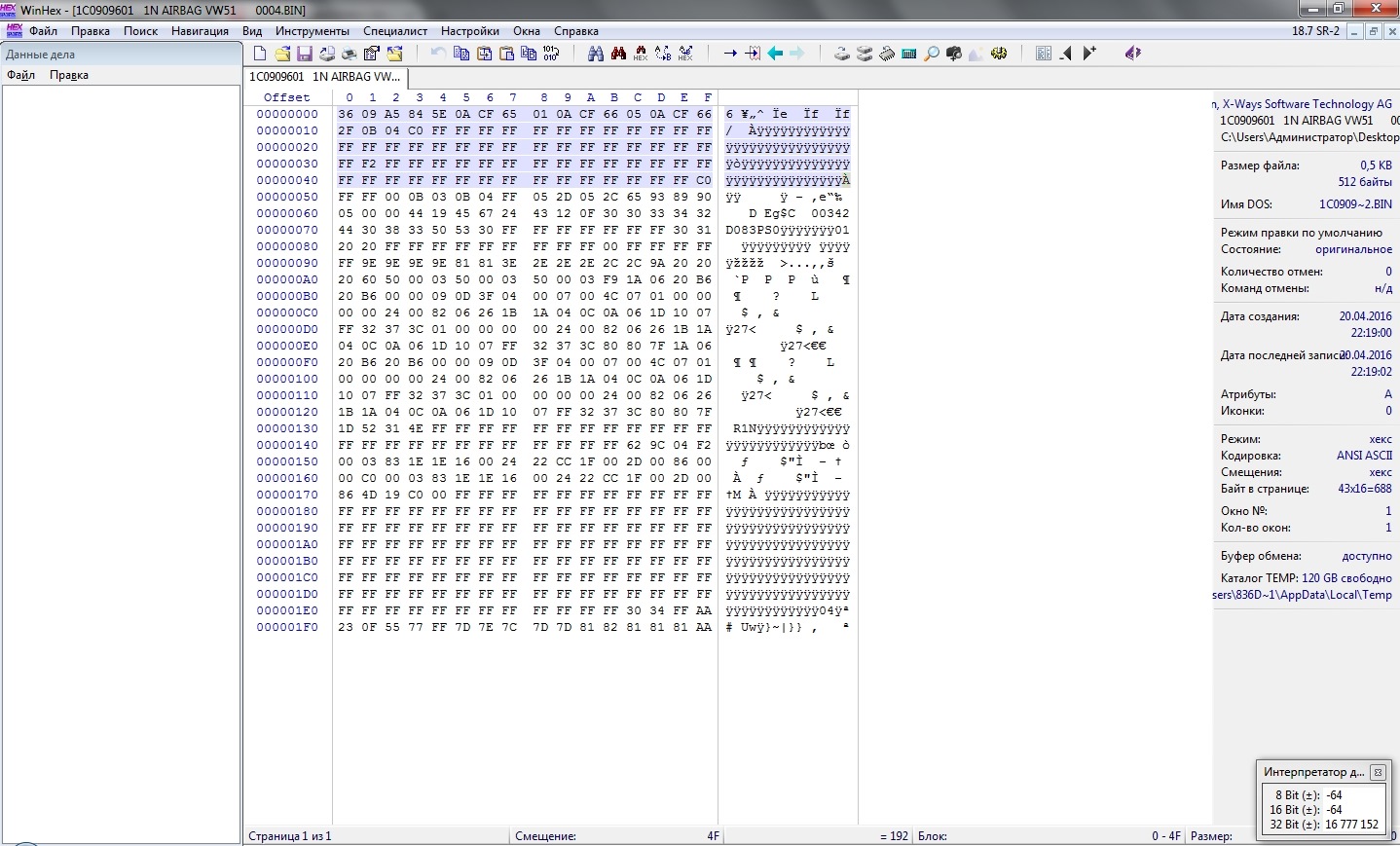
Task: Click the 120 GB свободно temp info
Action: click(1346, 578)
